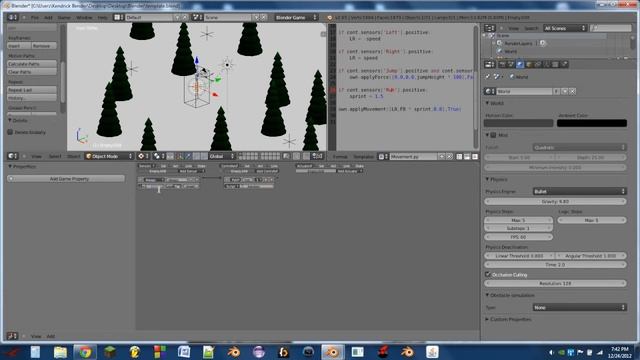Click the Scene name field in header

[x=228, y=18]
